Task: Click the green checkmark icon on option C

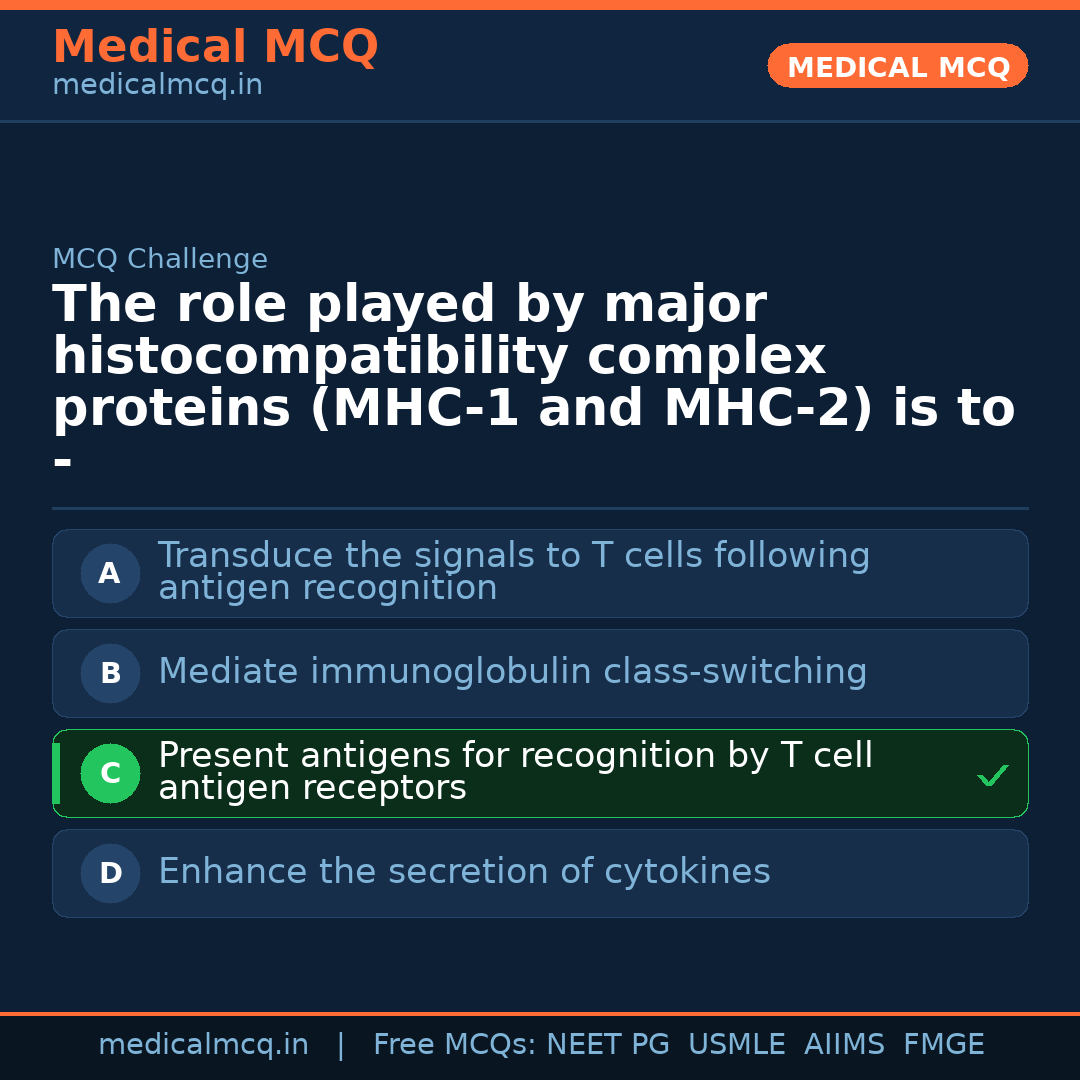Action: coord(992,775)
